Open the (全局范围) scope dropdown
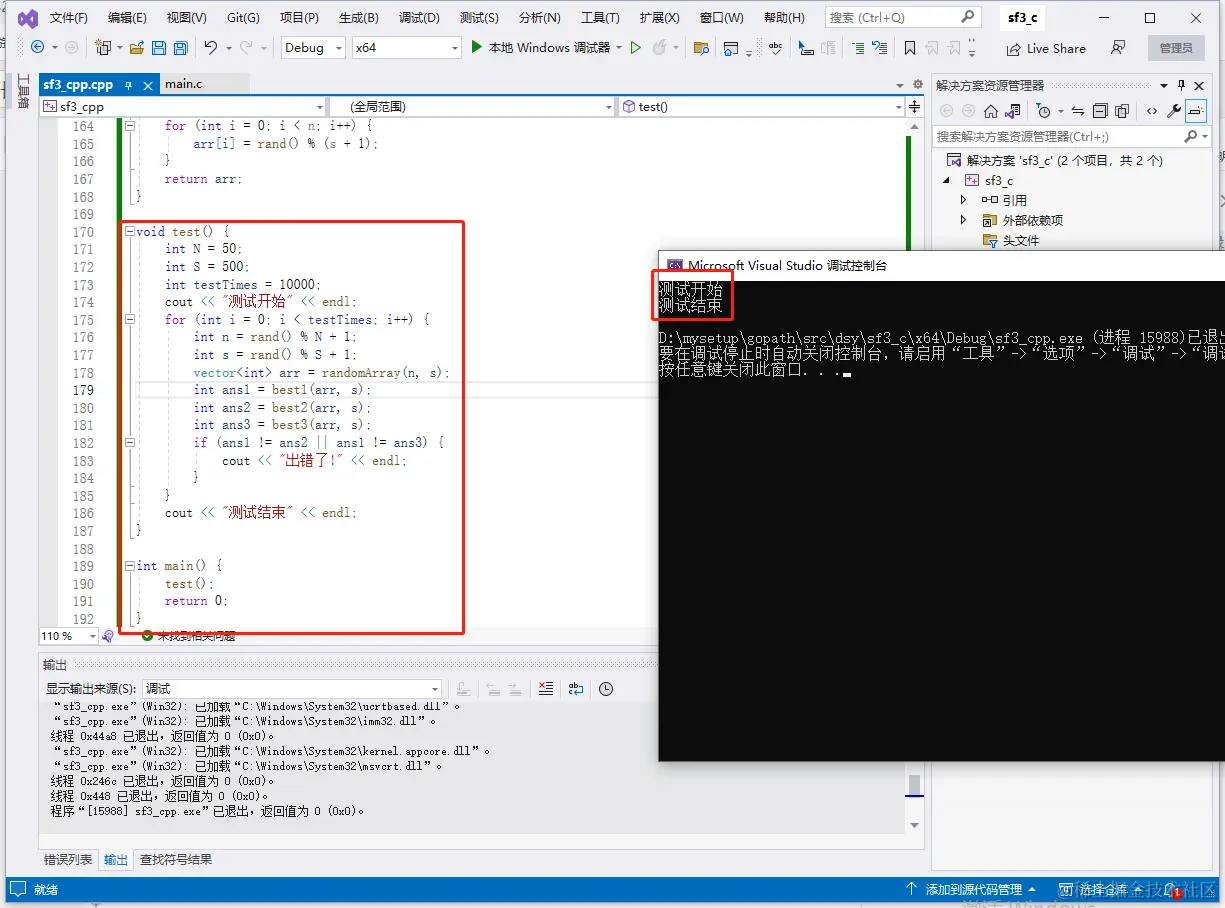 [472, 106]
